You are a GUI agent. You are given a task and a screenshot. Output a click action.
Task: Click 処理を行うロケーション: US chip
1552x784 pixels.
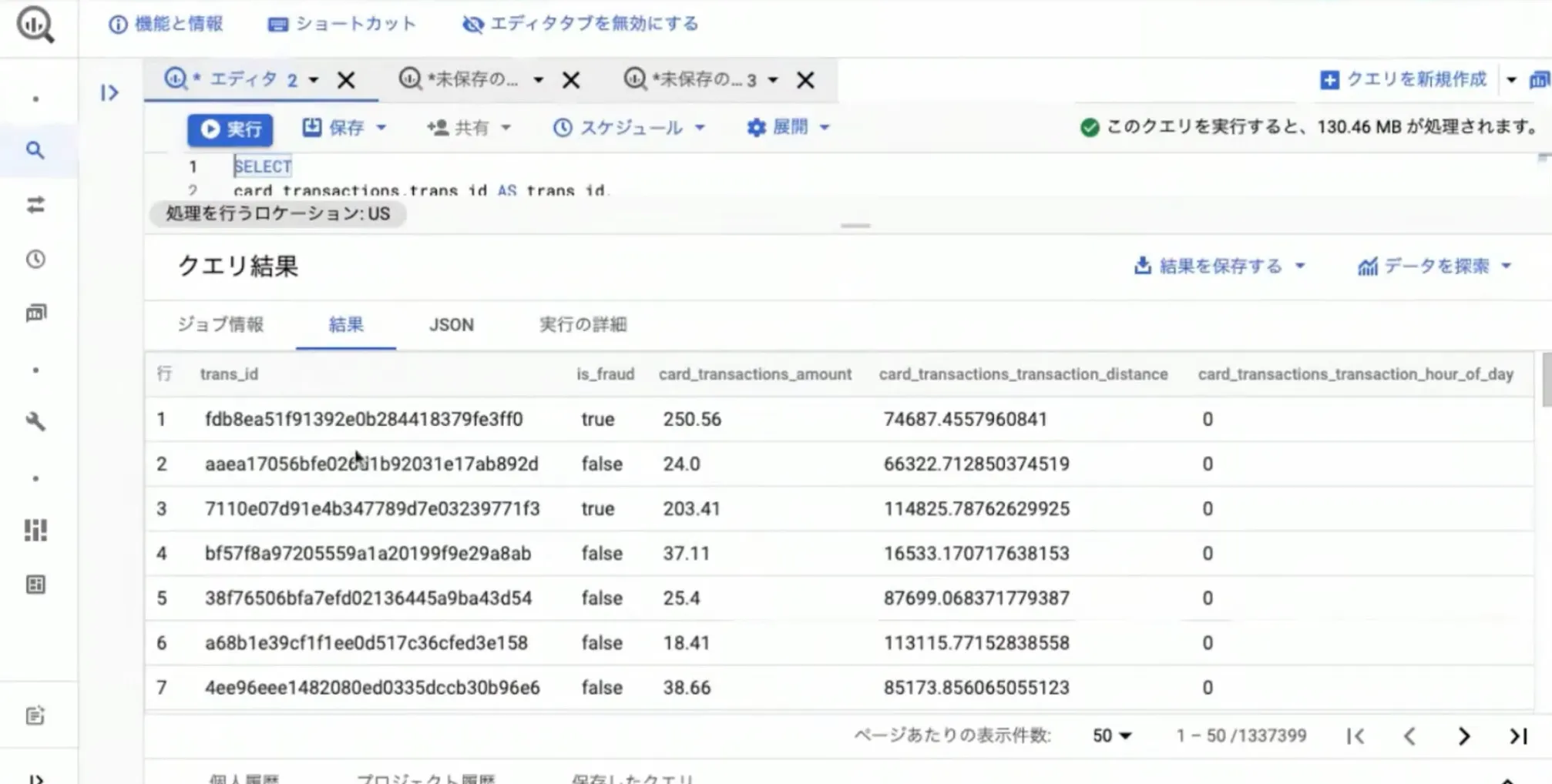click(x=277, y=214)
